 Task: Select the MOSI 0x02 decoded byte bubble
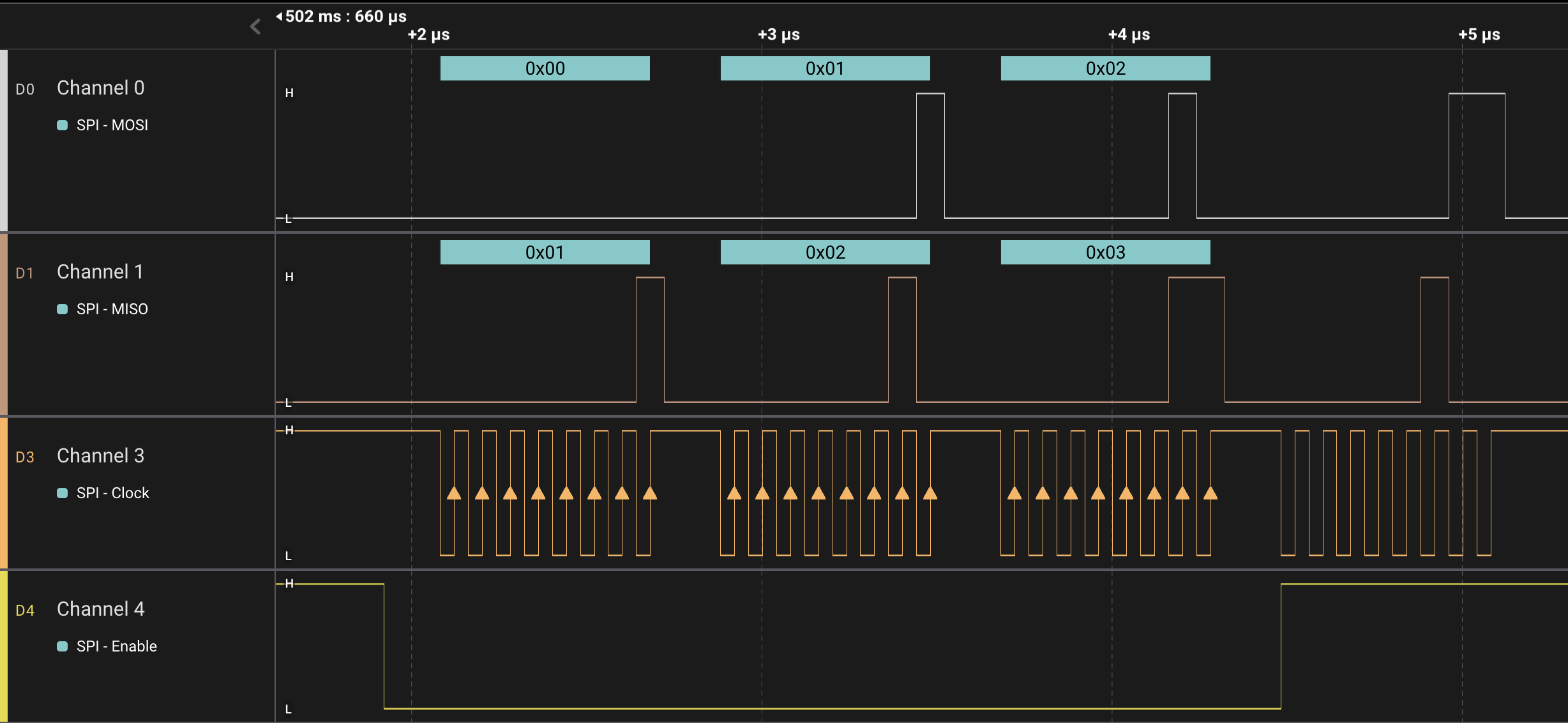pos(1106,68)
